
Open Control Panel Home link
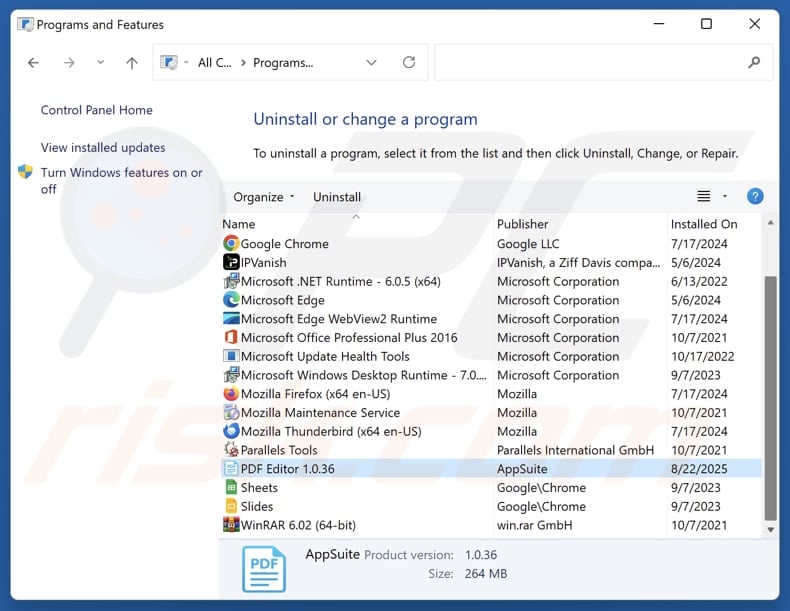(97, 110)
